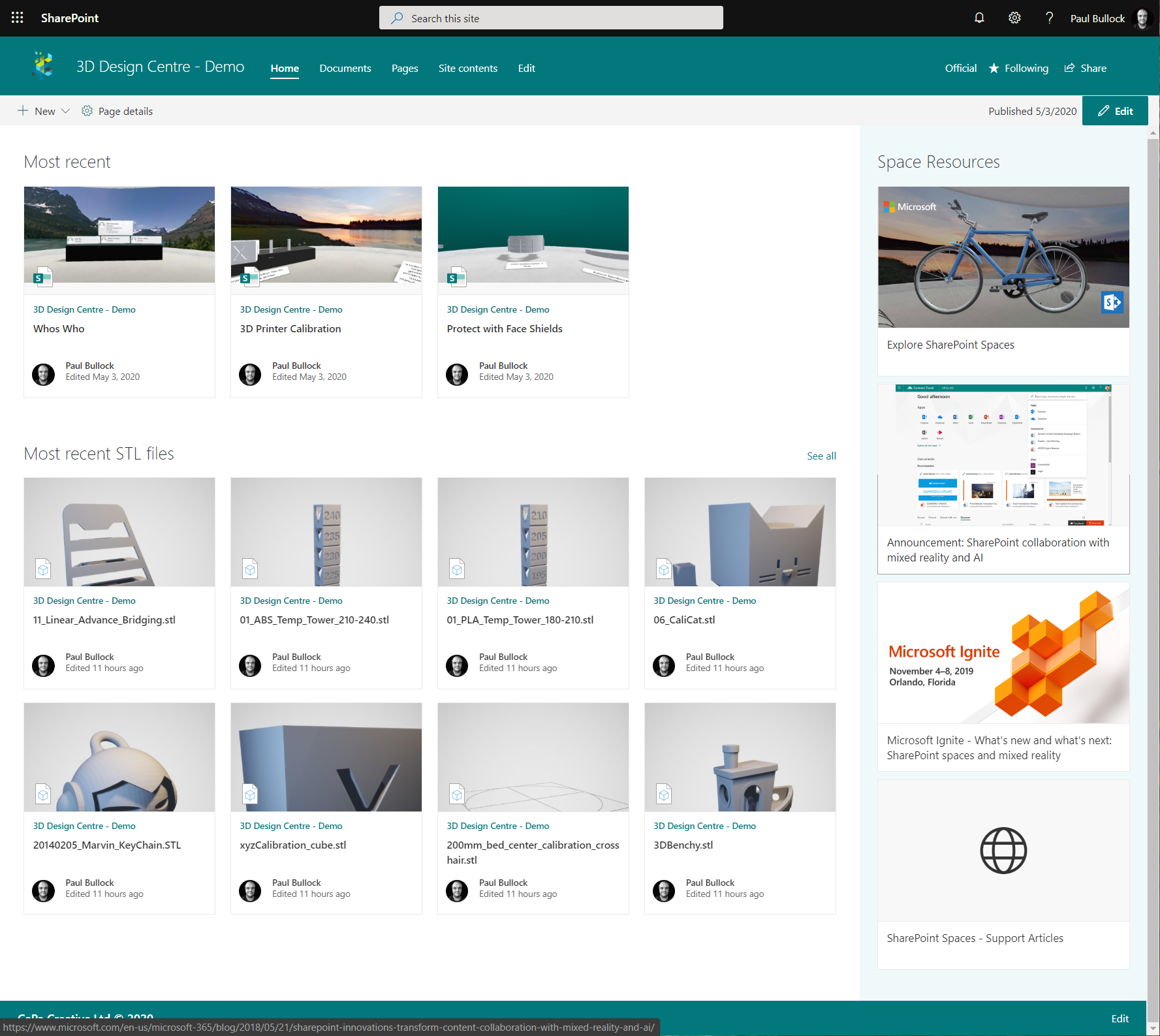The height and width of the screenshot is (1036, 1160).
Task: Click the site logo for 3D Design Centre
Action: point(42,65)
